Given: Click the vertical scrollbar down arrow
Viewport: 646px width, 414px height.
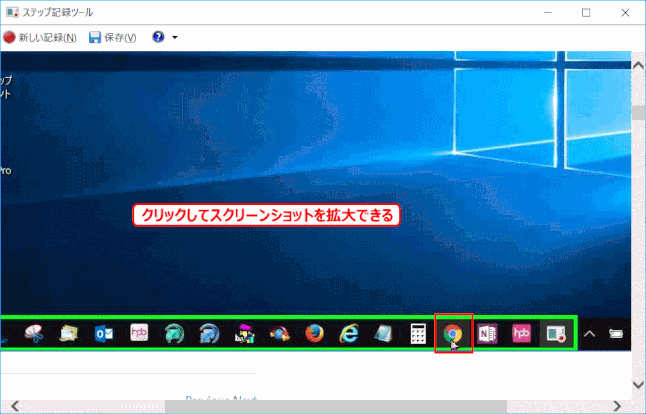Looking at the screenshot, I should coord(638,385).
